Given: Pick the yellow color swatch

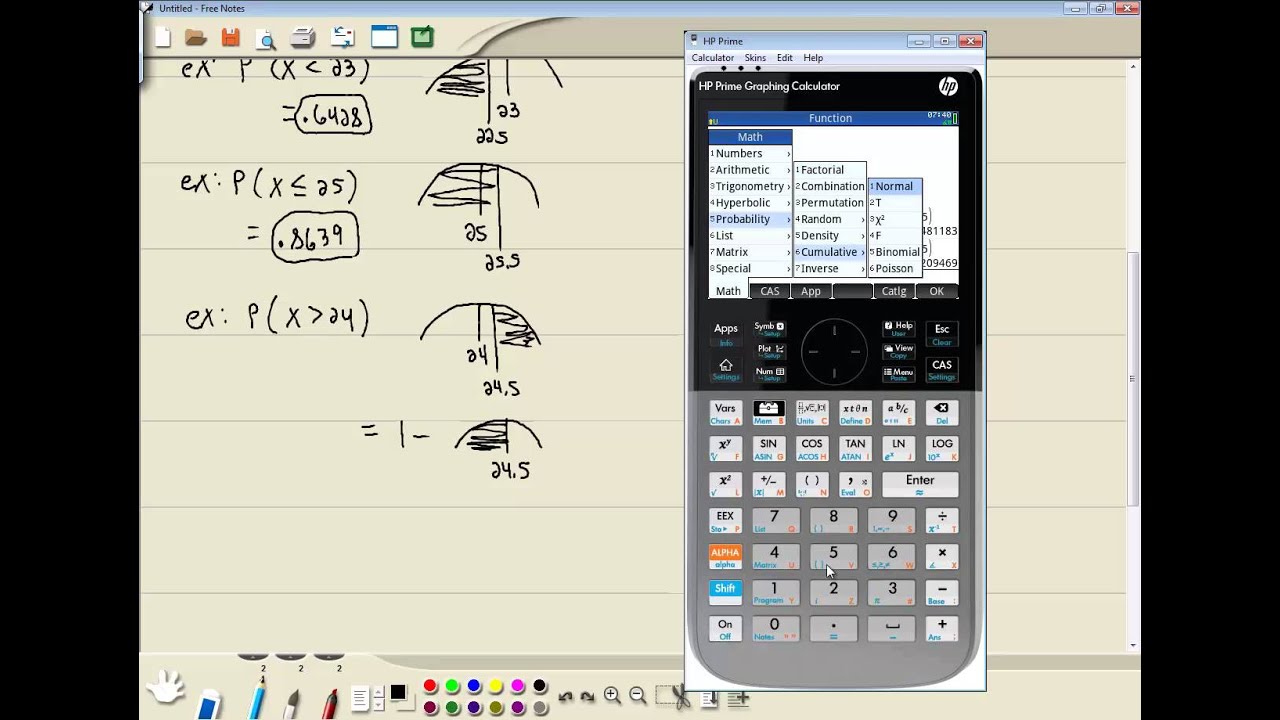Looking at the screenshot, I should [496, 686].
